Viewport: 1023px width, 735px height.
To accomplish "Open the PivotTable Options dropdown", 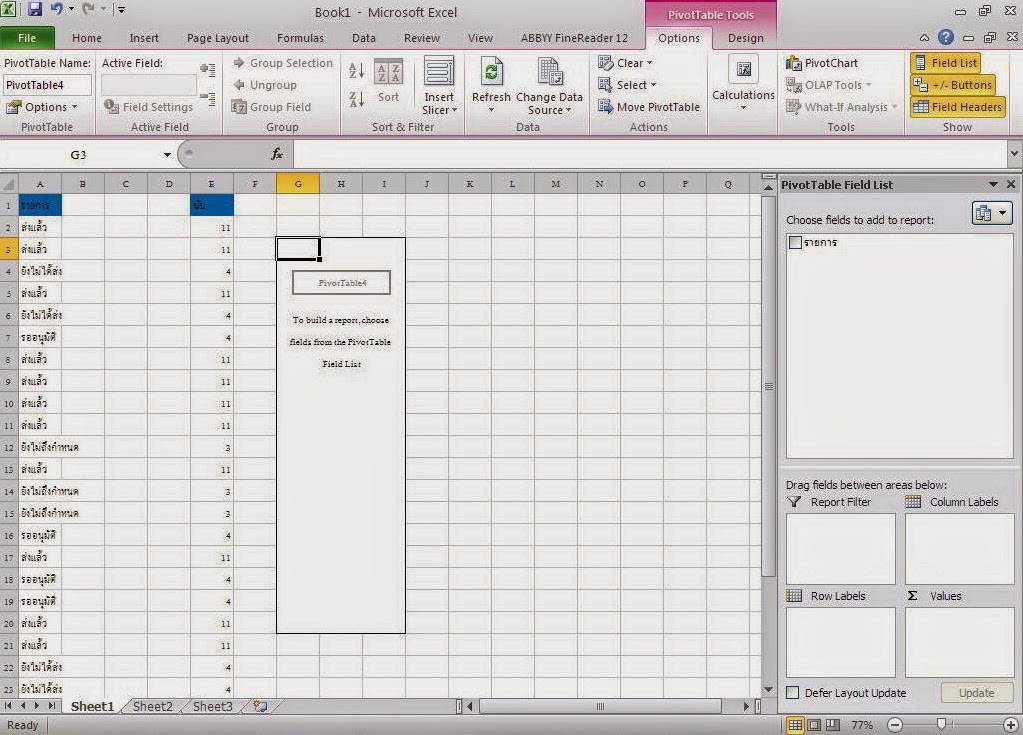I will point(42,107).
